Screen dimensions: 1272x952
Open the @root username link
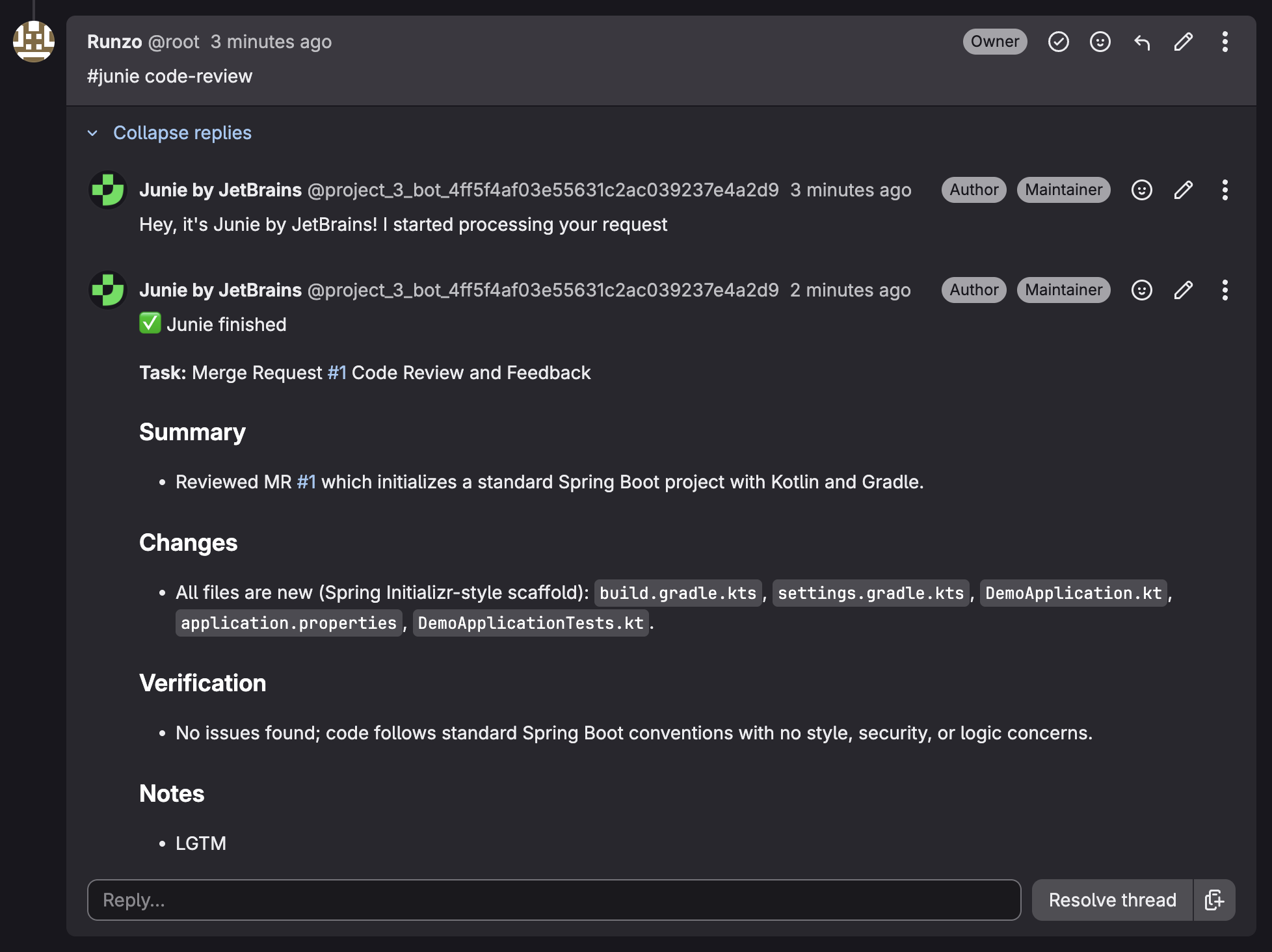click(x=174, y=42)
